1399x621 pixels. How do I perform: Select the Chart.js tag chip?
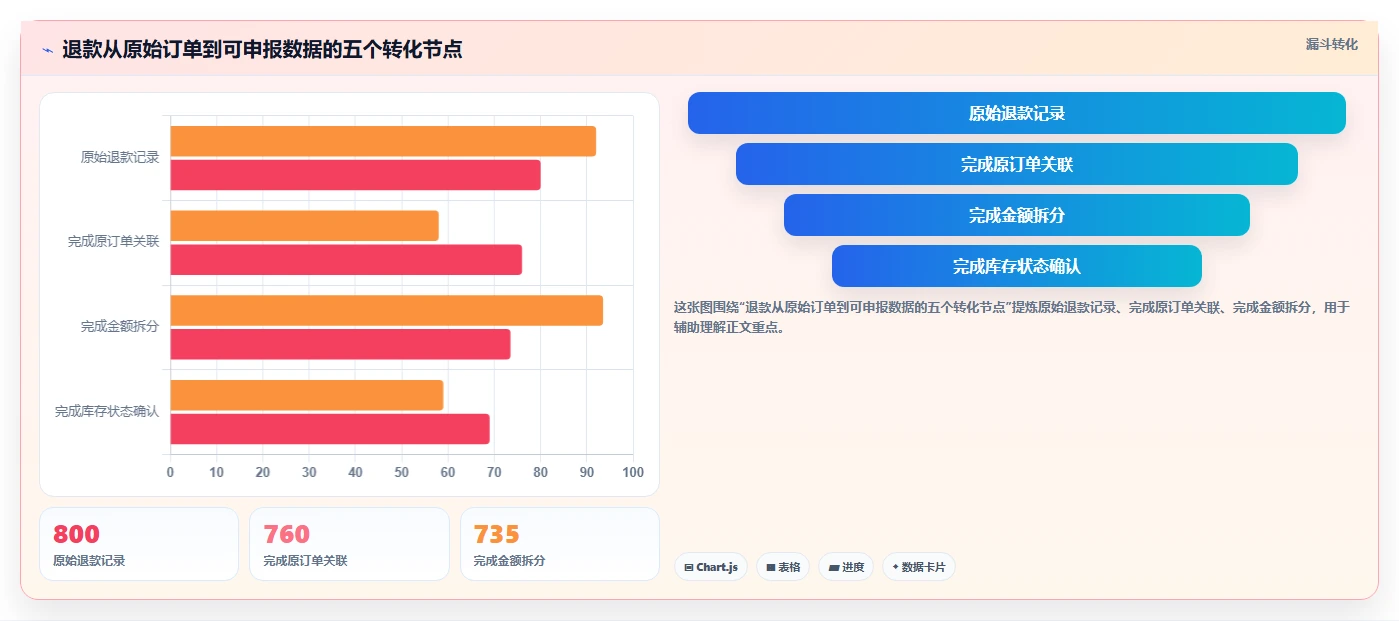[x=710, y=567]
